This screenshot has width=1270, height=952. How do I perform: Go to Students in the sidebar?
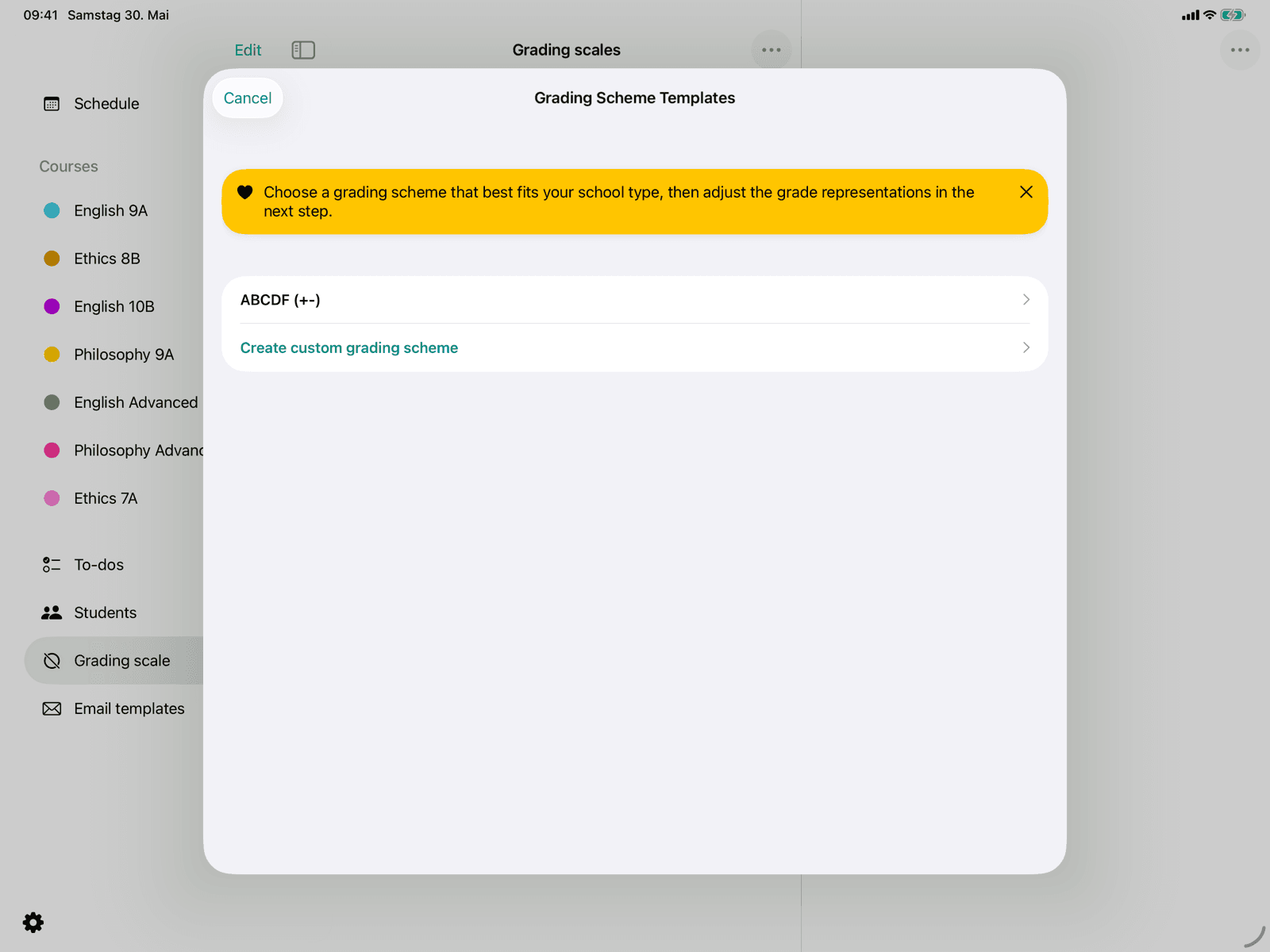(x=105, y=612)
